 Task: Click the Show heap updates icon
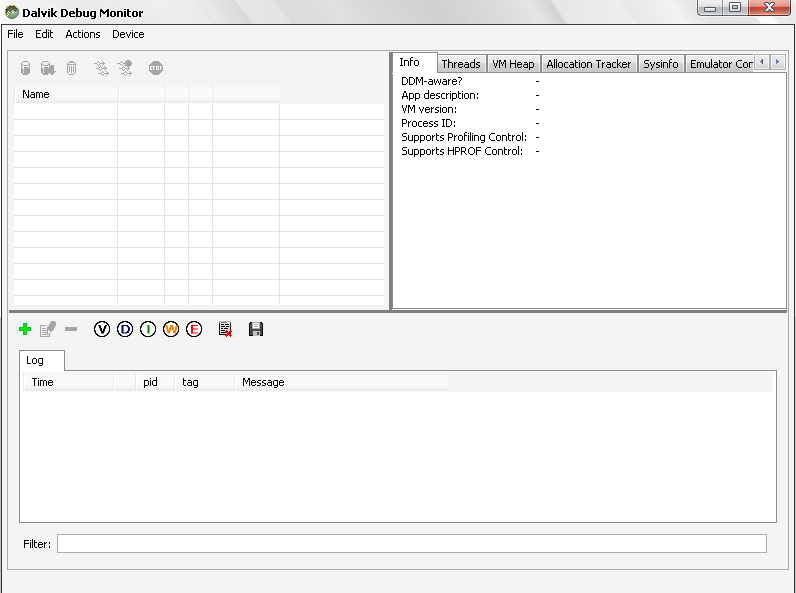[x=25, y=68]
